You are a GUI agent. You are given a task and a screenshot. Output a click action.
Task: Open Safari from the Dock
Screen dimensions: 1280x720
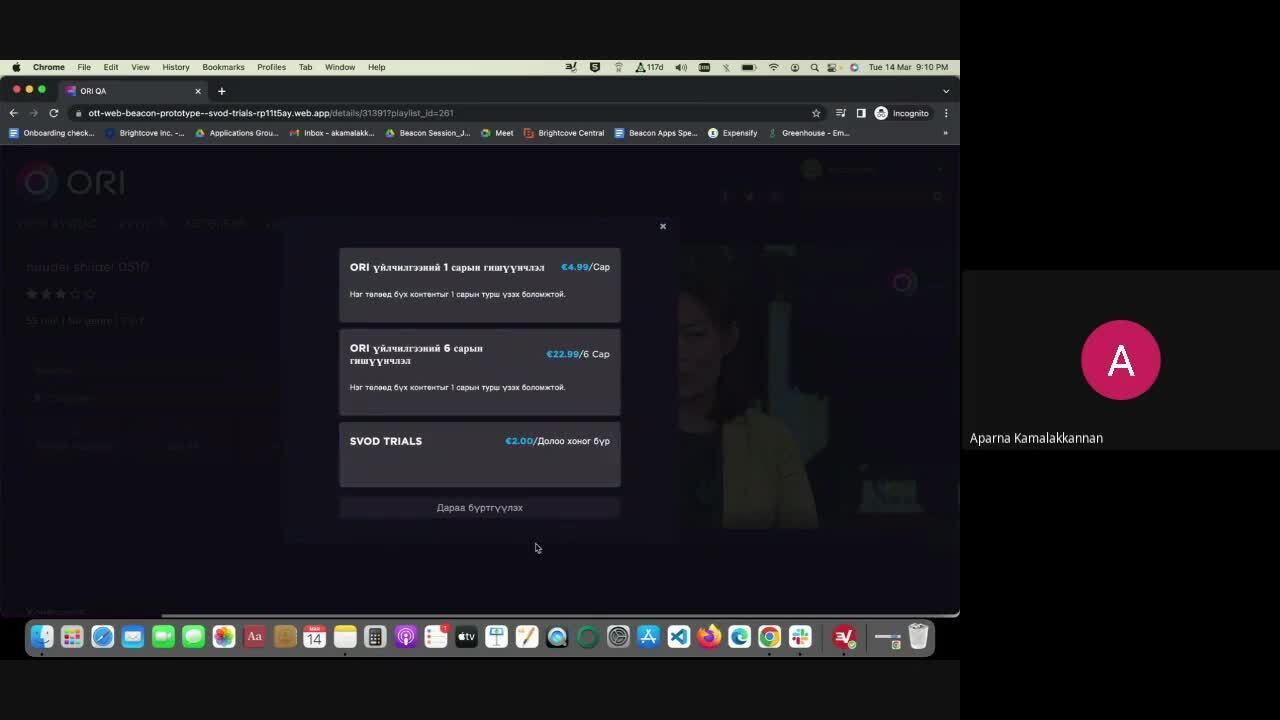click(x=103, y=637)
